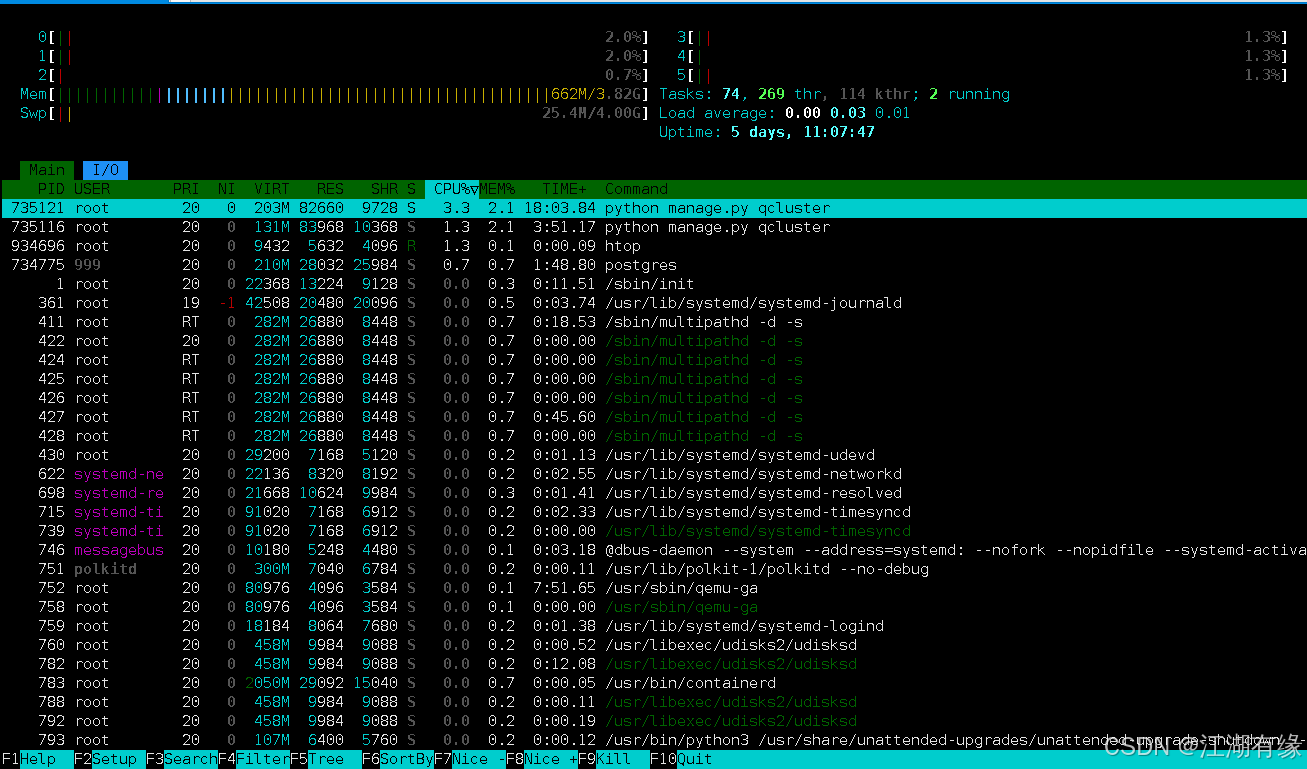Sort by NI column header
This screenshot has height=769, width=1307.
(x=227, y=189)
